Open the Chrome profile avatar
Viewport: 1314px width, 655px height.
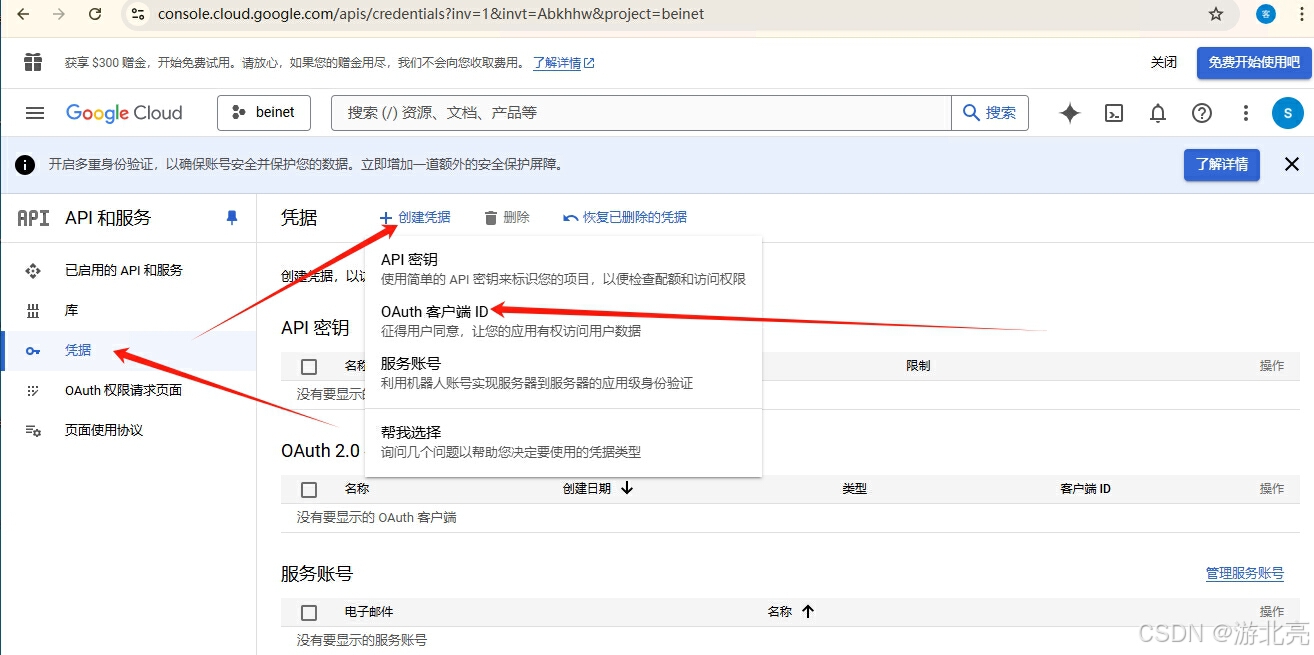tap(1266, 14)
